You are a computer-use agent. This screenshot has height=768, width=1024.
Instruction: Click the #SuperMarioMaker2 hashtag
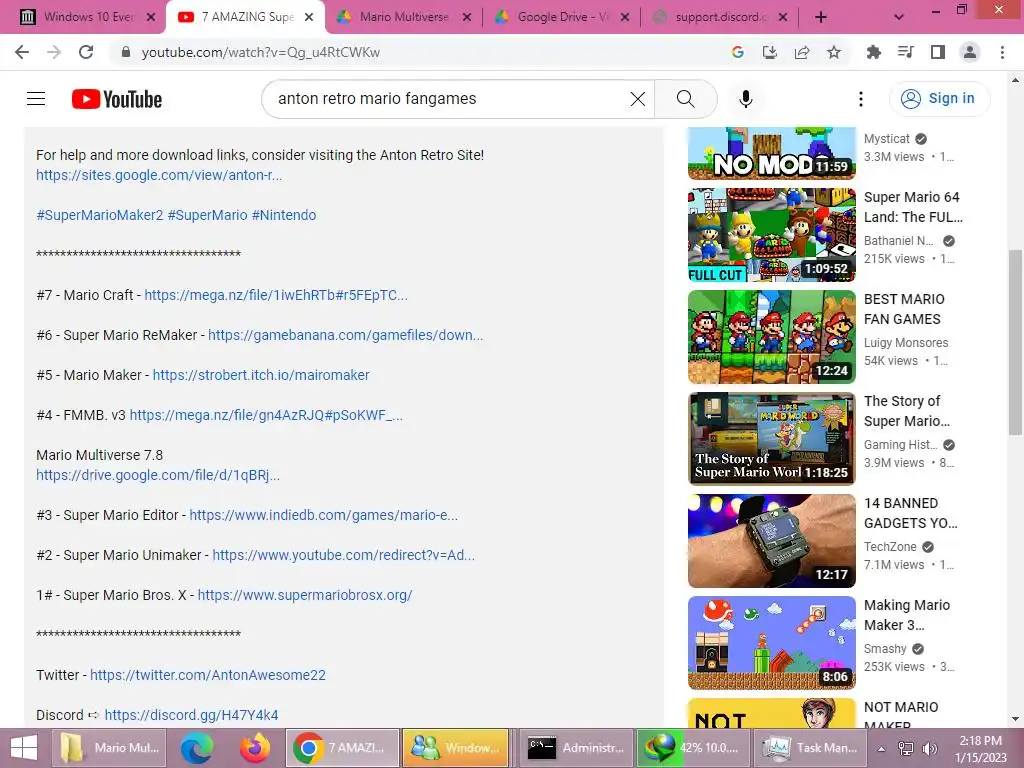pyautogui.click(x=100, y=215)
